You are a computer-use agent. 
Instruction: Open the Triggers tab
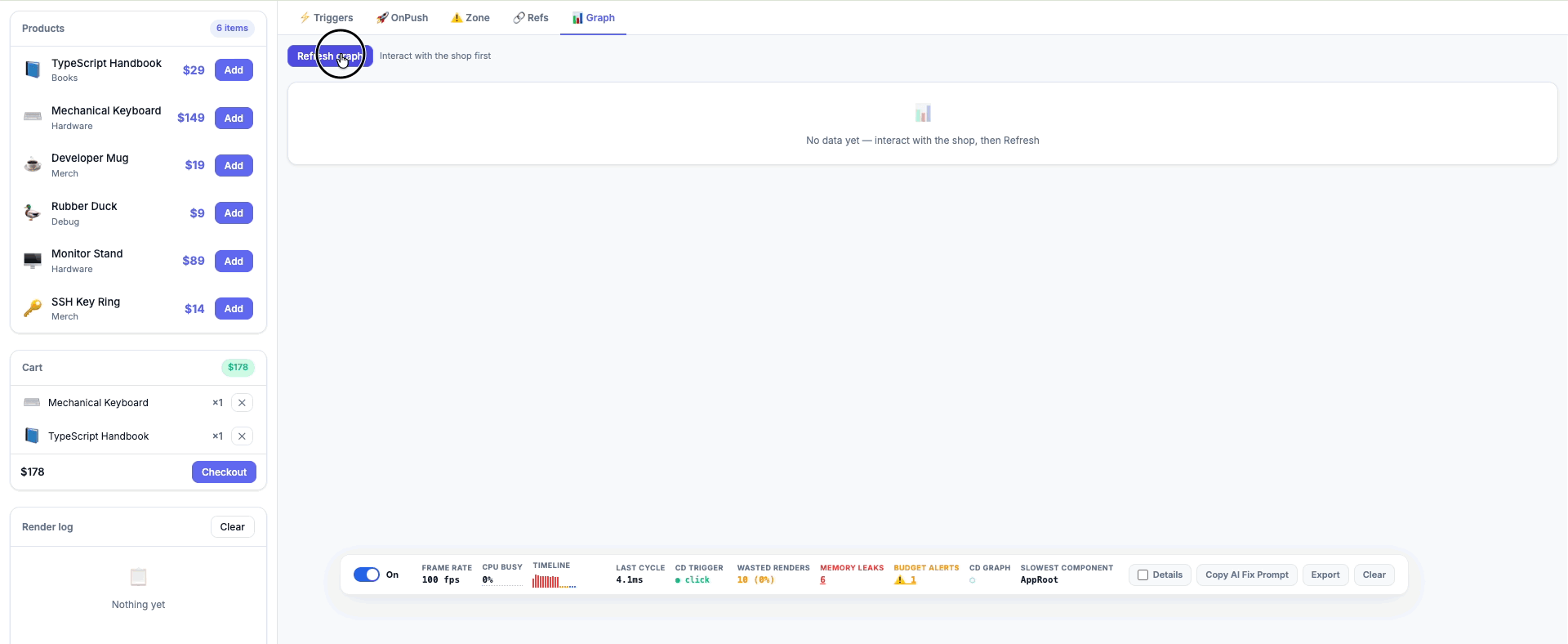(x=326, y=17)
